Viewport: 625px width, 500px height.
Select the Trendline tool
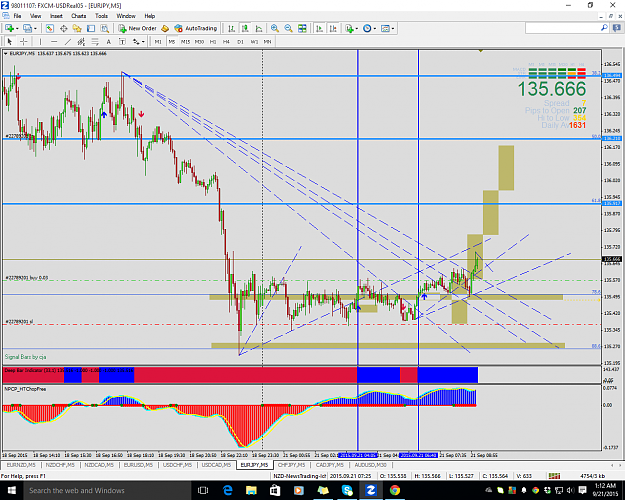[68, 41]
